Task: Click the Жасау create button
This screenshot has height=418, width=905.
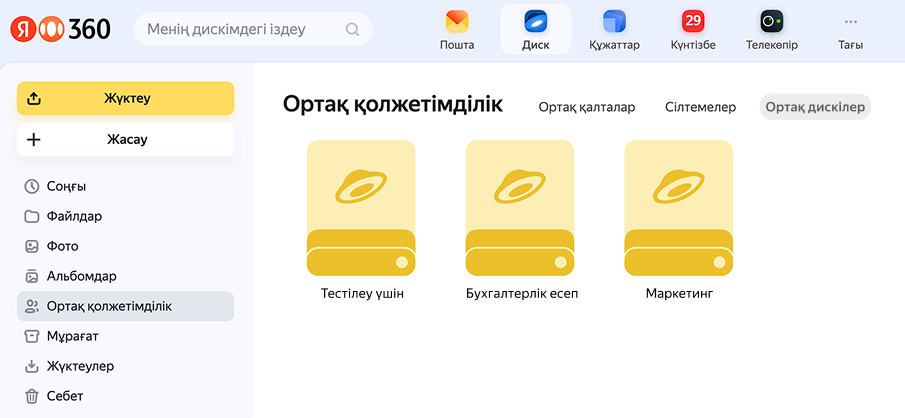Action: coord(126,140)
